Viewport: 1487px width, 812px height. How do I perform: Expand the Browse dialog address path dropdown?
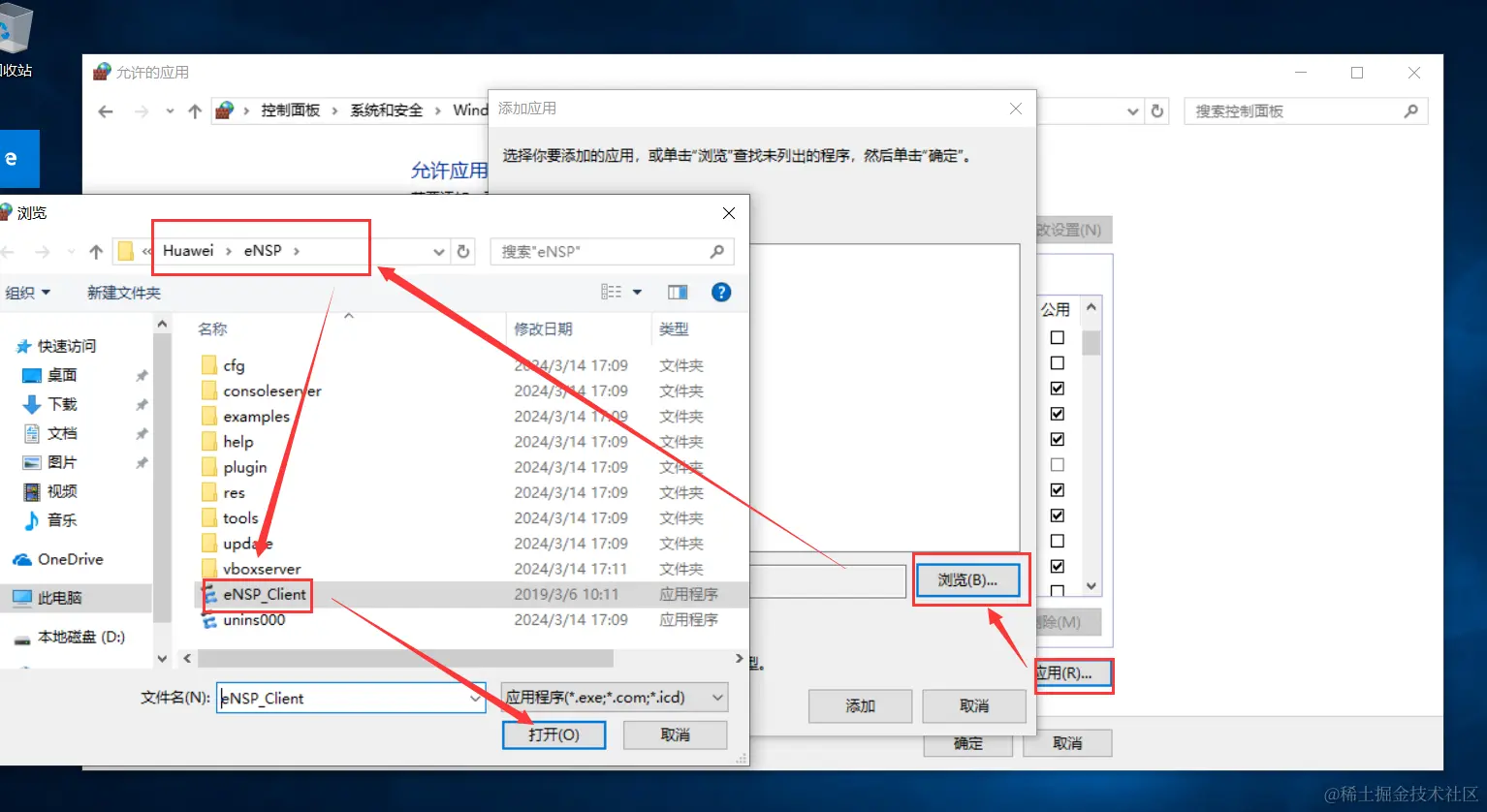[x=438, y=252]
